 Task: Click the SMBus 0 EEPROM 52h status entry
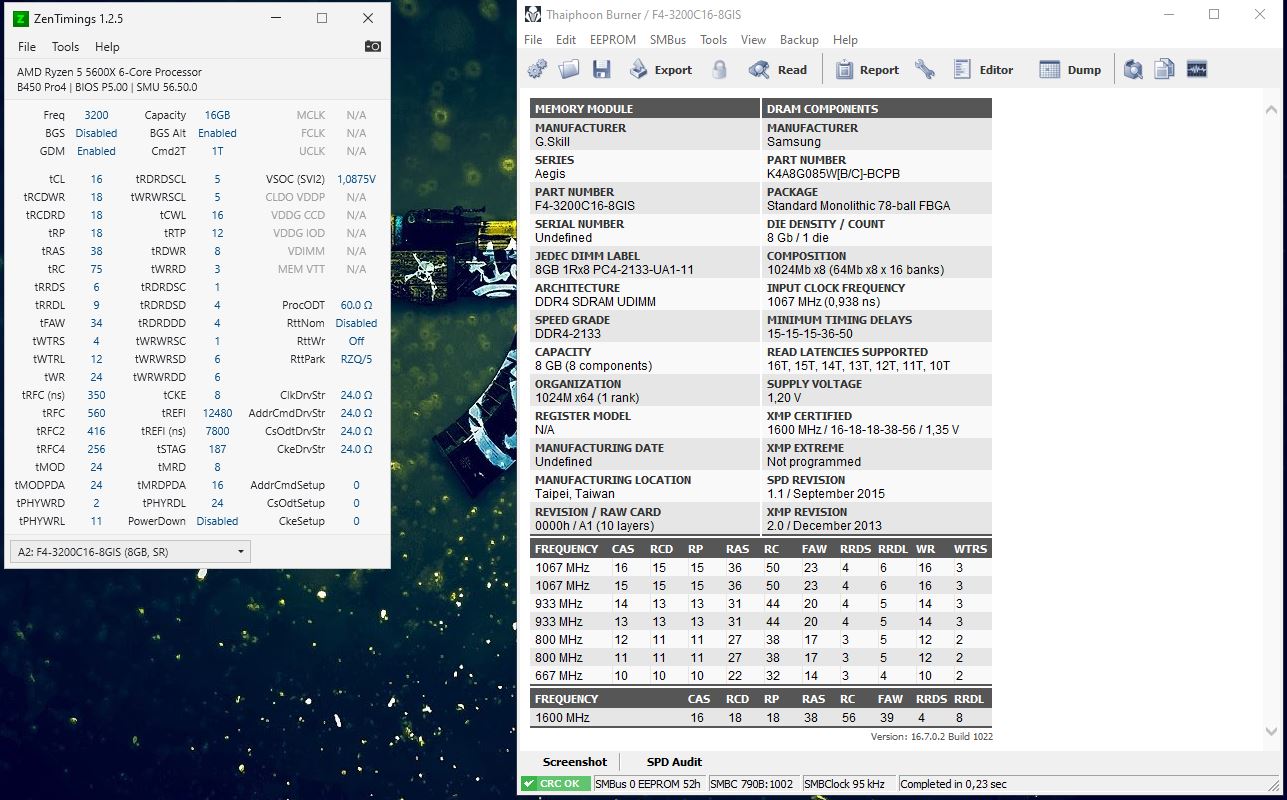click(648, 784)
